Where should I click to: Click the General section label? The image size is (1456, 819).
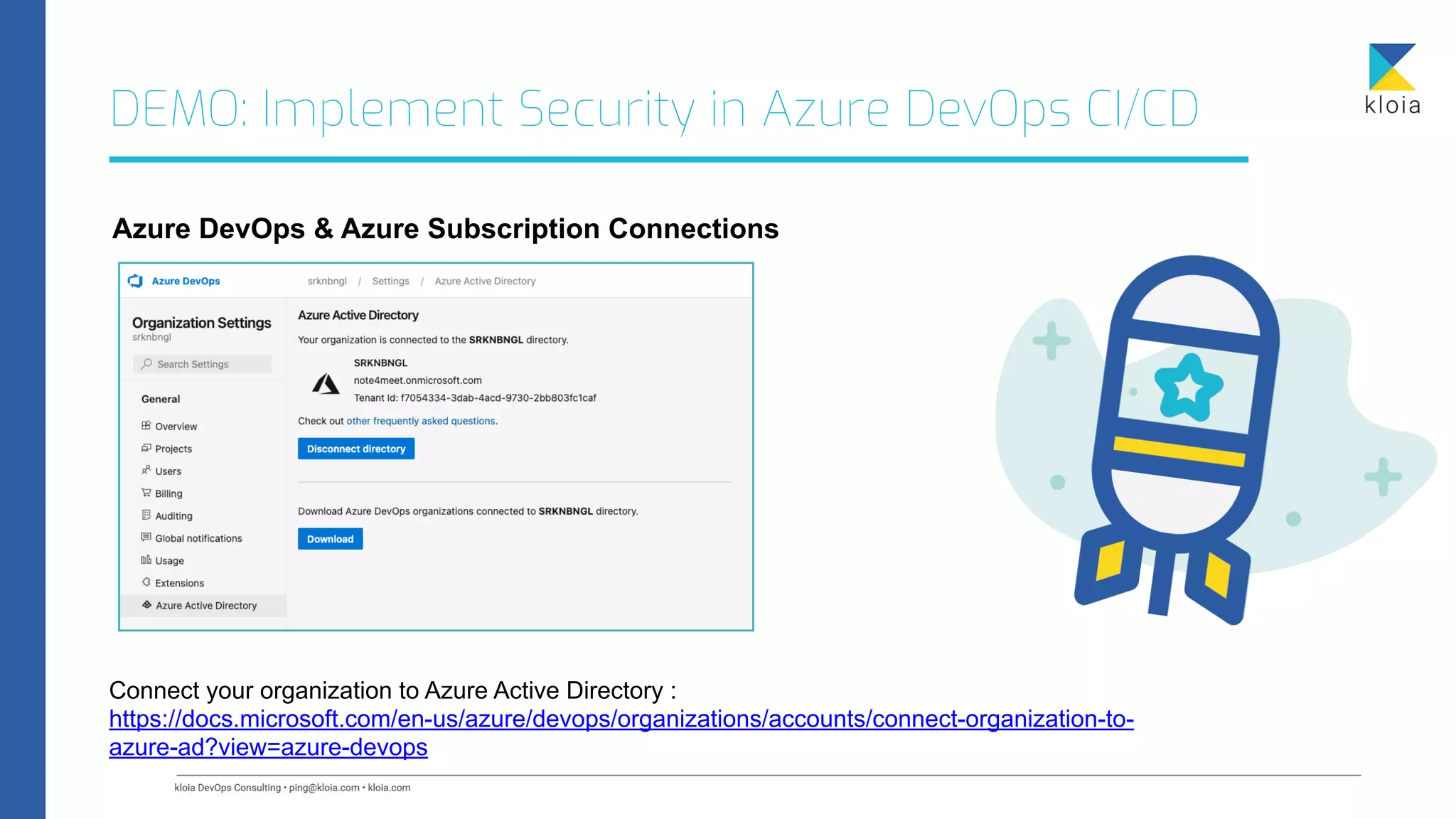[x=161, y=400]
